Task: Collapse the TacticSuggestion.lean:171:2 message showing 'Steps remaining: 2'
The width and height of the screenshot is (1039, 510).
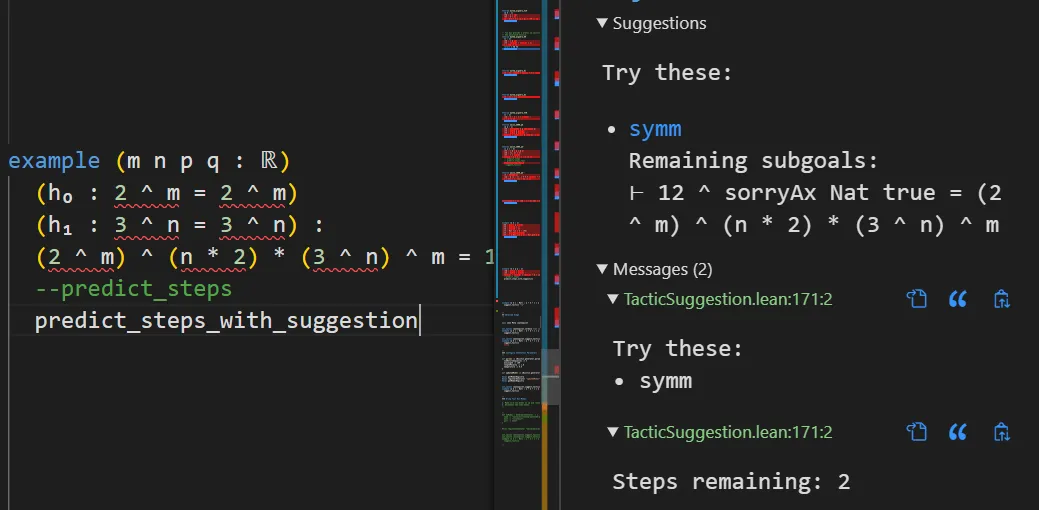Action: coord(614,433)
